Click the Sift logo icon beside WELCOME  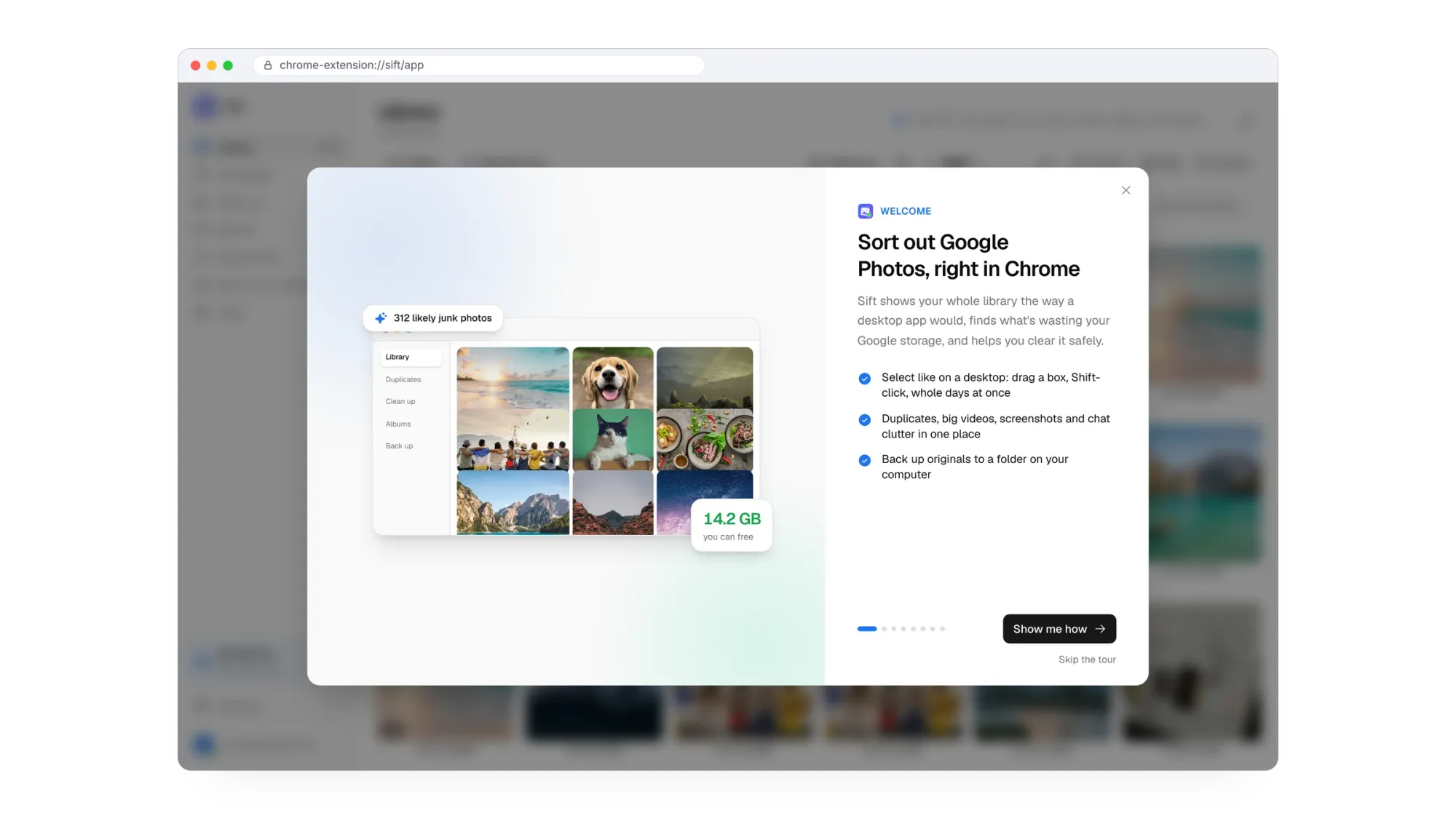pyautogui.click(x=865, y=211)
